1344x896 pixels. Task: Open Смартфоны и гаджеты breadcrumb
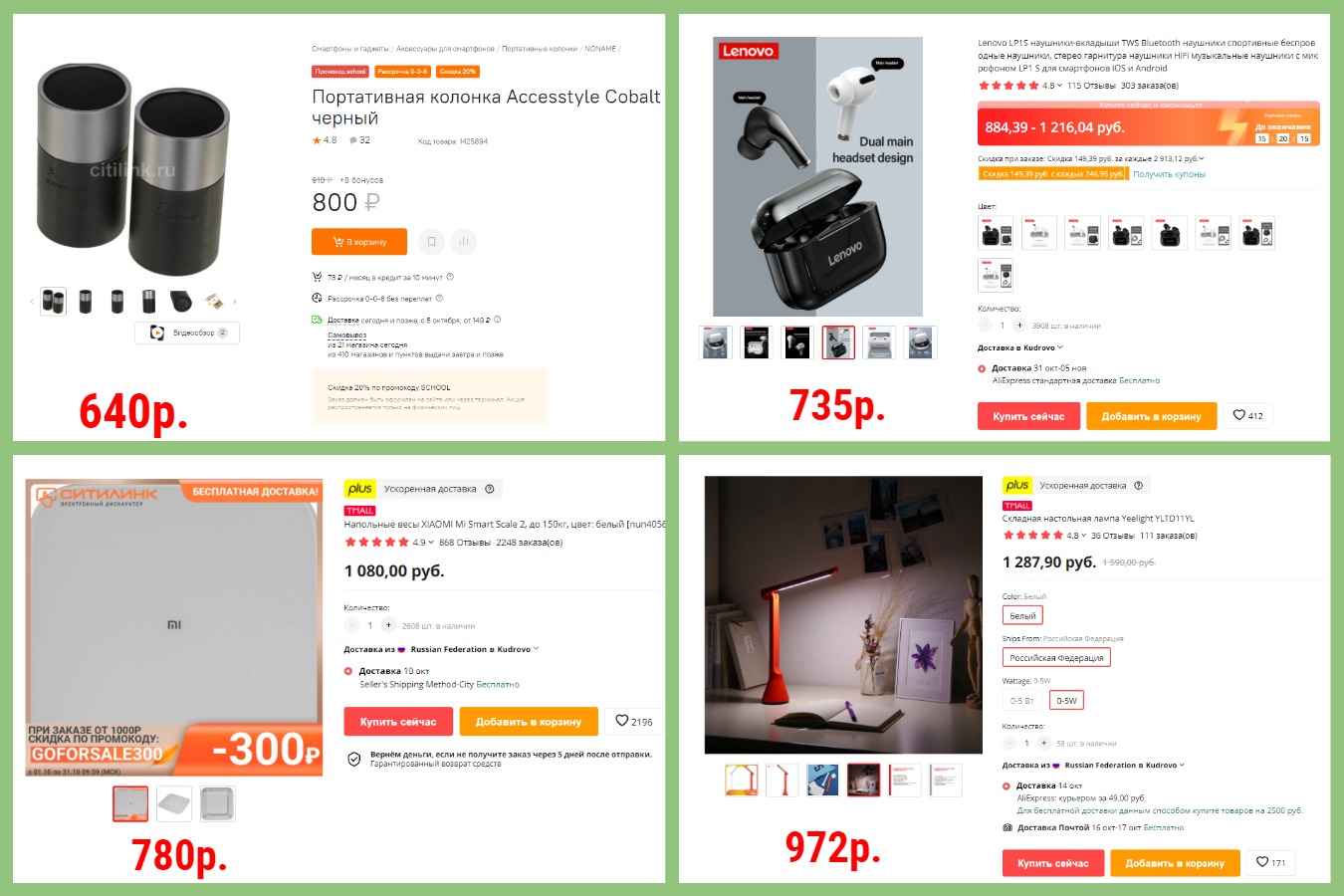(350, 49)
